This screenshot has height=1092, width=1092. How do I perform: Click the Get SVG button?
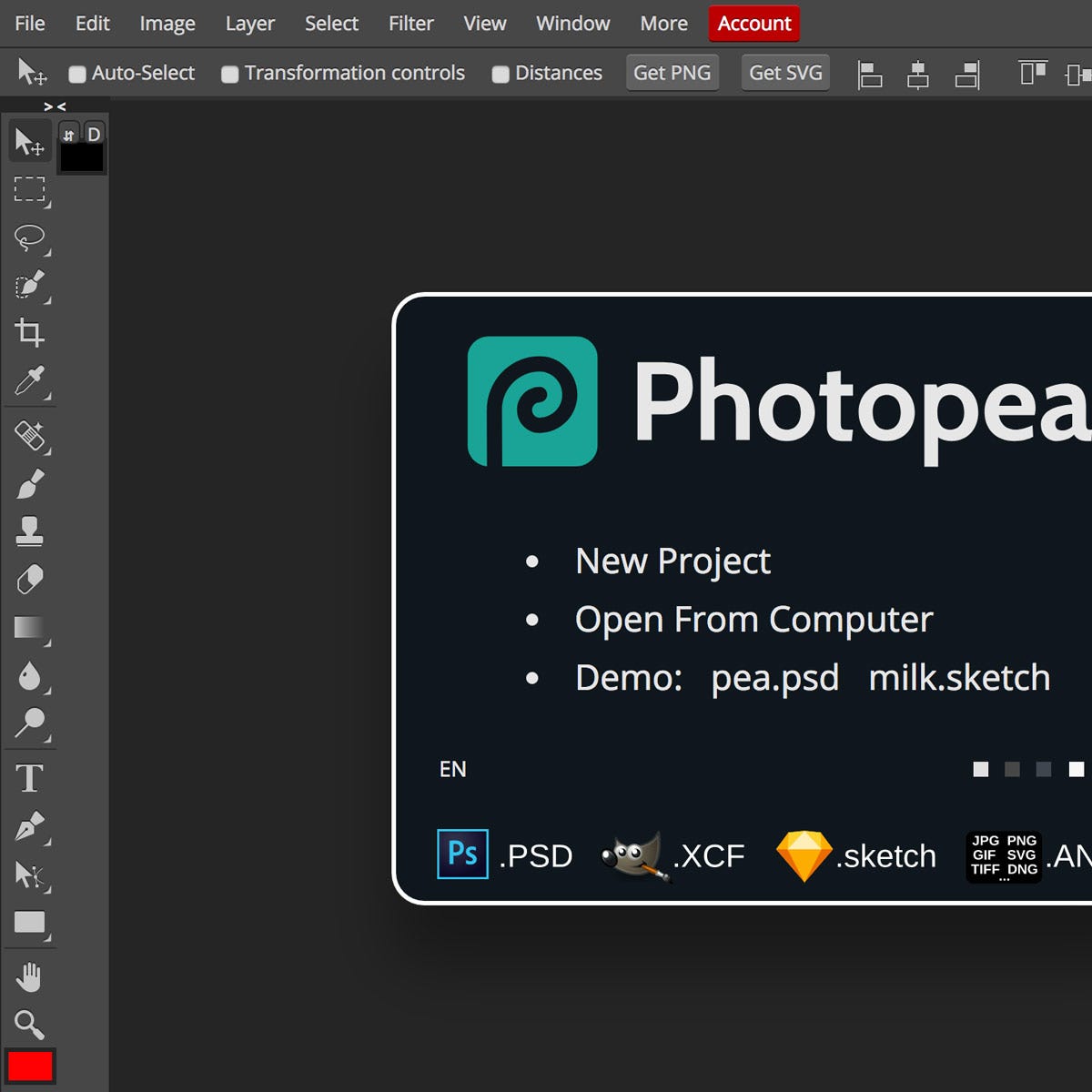pos(785,73)
